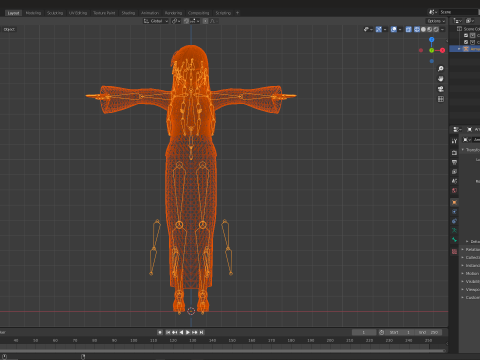
Task: Toggle auto keying record button
Action: [160, 332]
